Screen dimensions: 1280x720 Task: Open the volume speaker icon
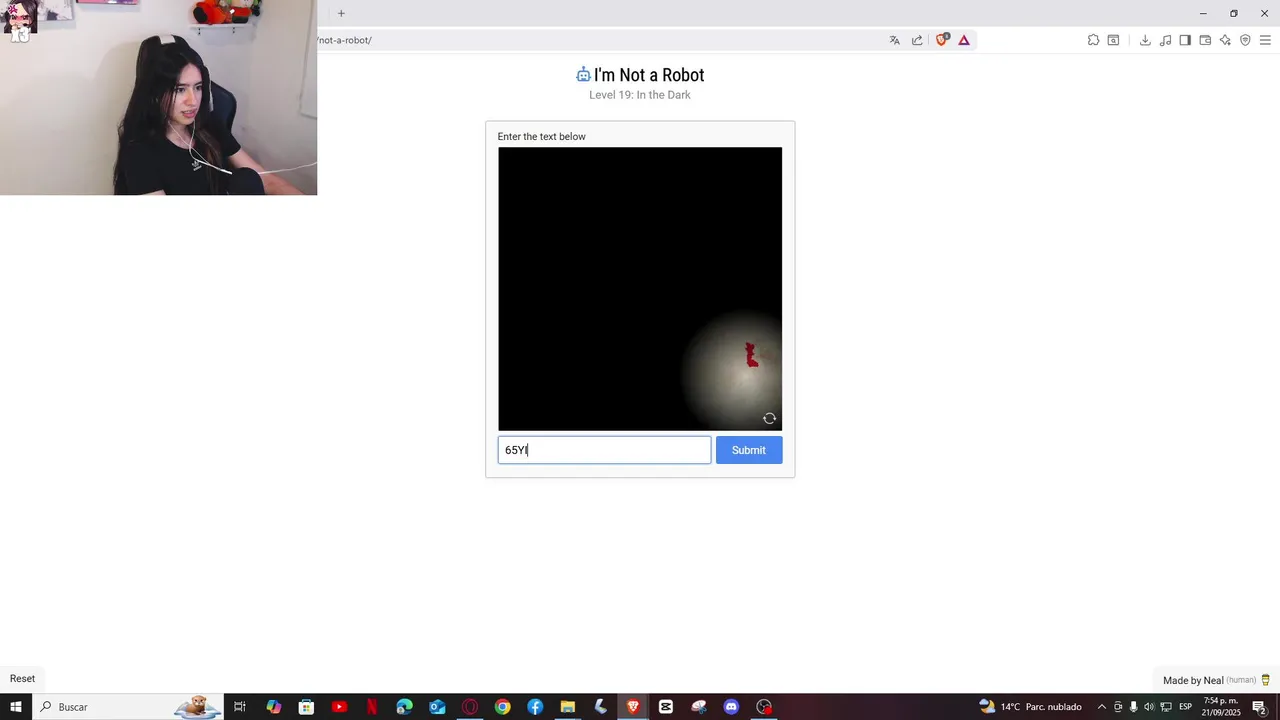(x=1149, y=707)
